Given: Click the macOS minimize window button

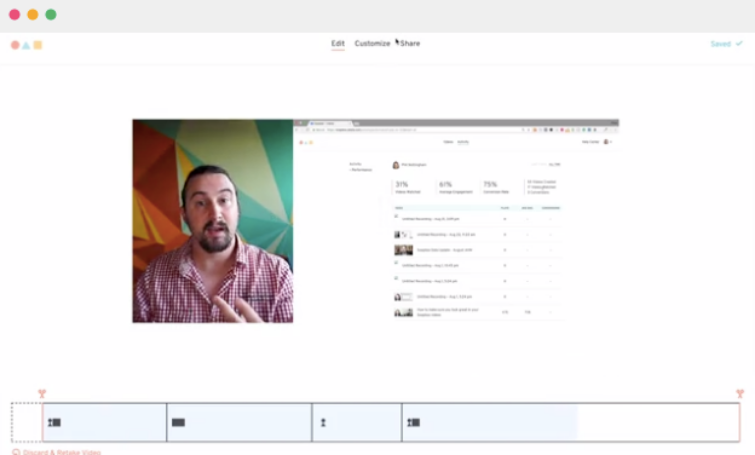Looking at the screenshot, I should [33, 14].
